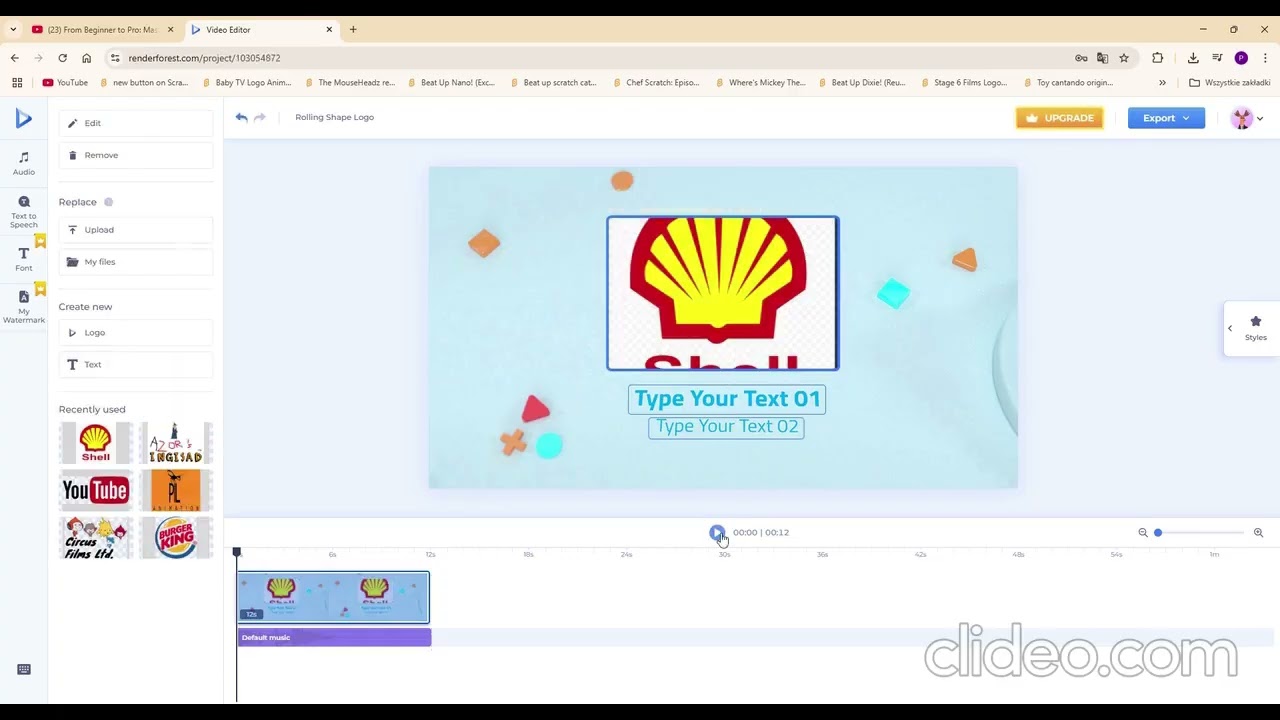Open the translate page icon
Viewport: 1280px width, 720px height.
click(x=1103, y=58)
